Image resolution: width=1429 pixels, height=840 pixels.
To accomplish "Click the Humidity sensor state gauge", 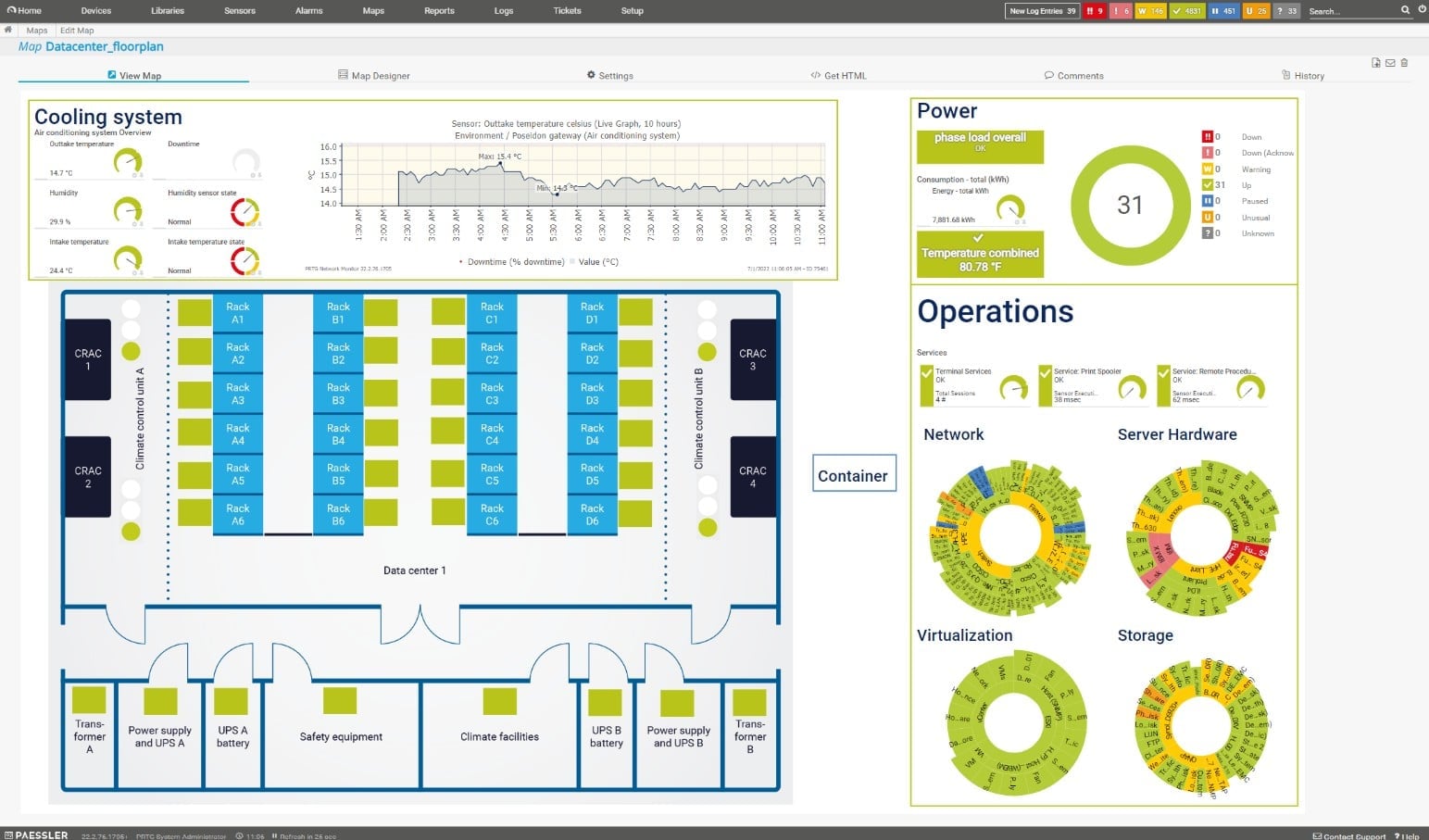I will pyautogui.click(x=244, y=212).
